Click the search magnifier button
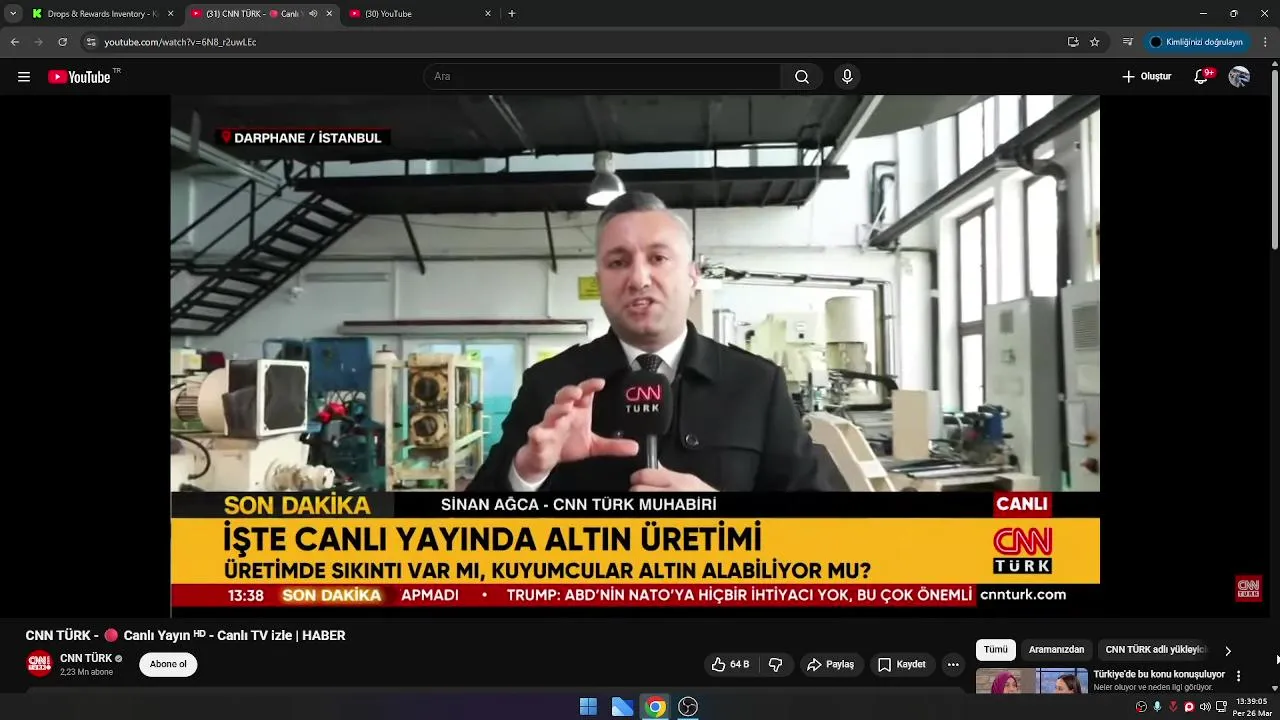1280x720 pixels. 802,77
